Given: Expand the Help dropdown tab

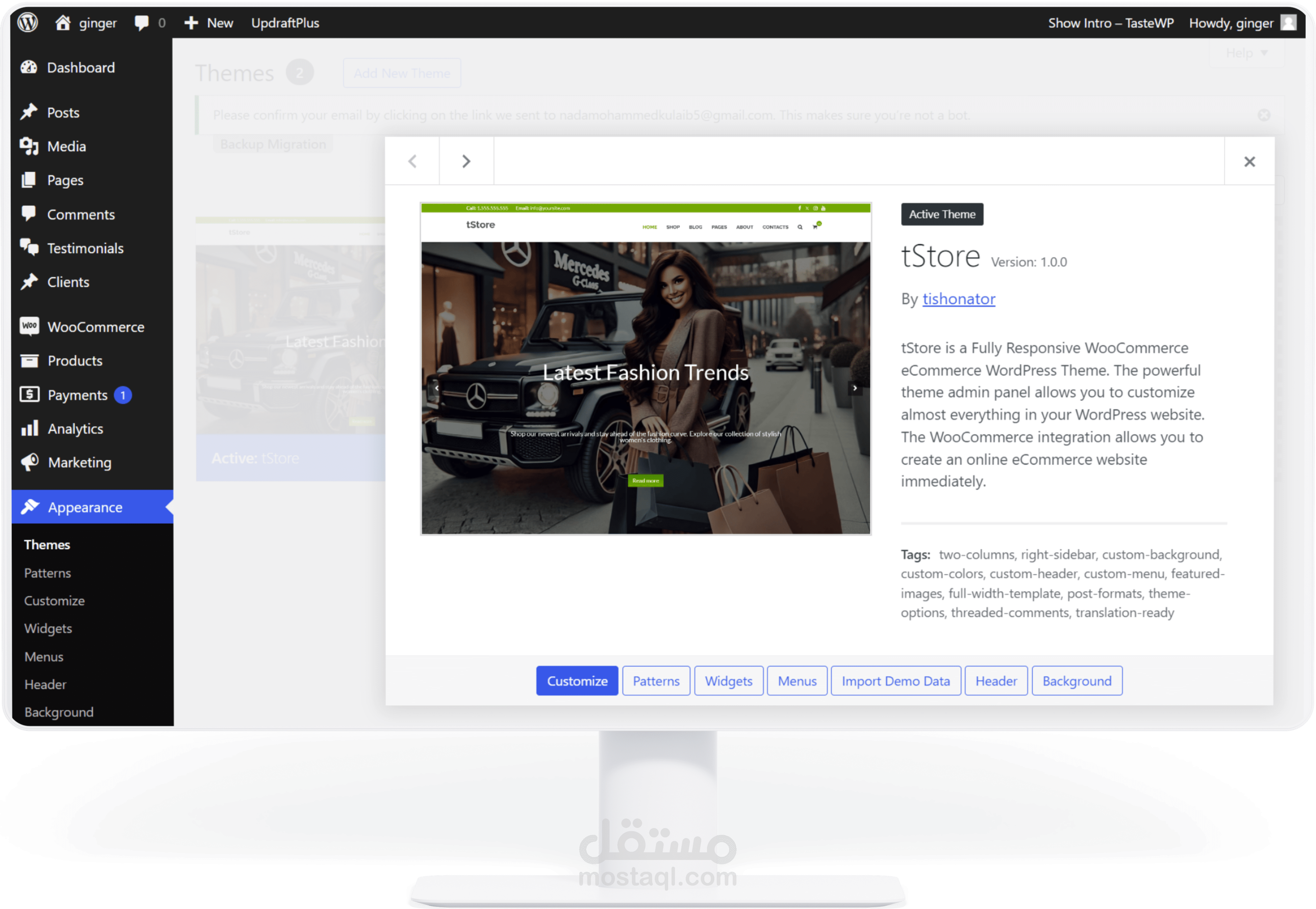Looking at the screenshot, I should click(x=1247, y=53).
